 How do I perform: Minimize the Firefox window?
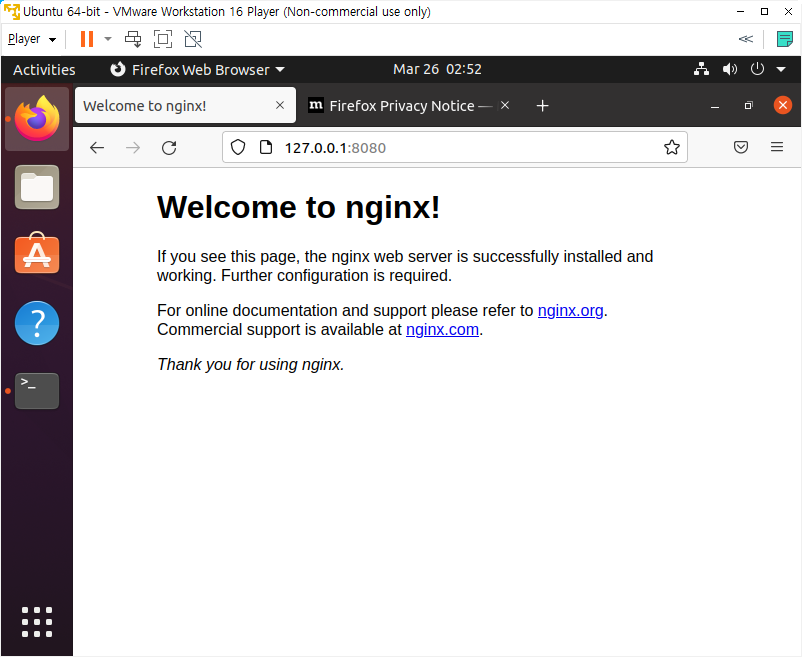(715, 106)
